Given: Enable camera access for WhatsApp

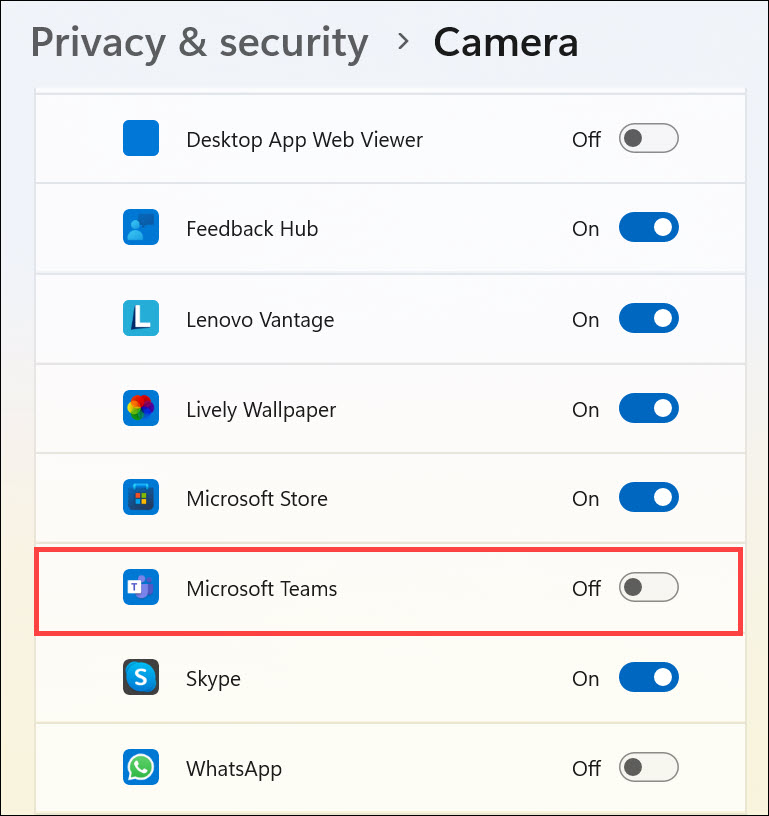Looking at the screenshot, I should pos(648,767).
